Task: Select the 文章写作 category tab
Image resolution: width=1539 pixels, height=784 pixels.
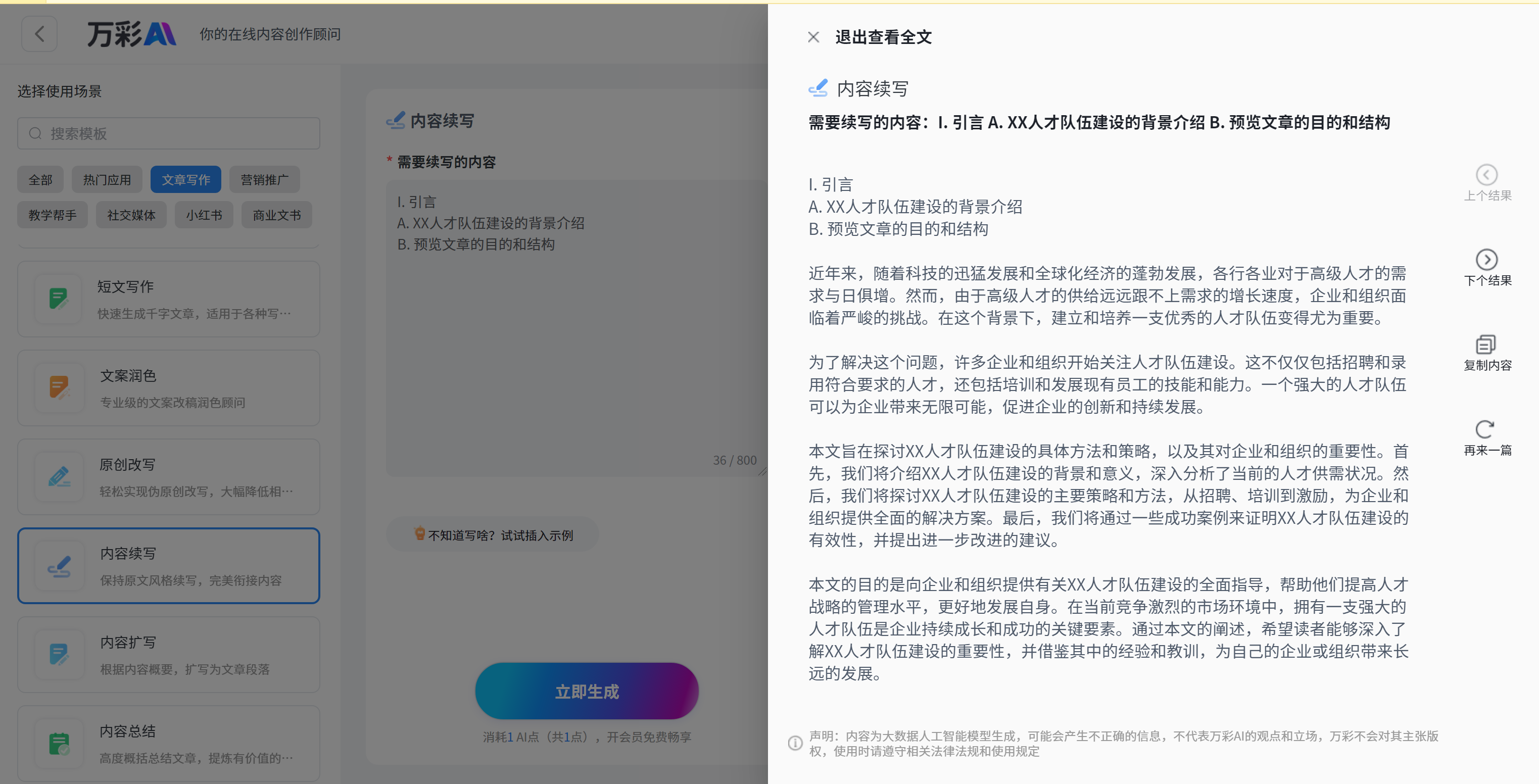Action: [186, 180]
